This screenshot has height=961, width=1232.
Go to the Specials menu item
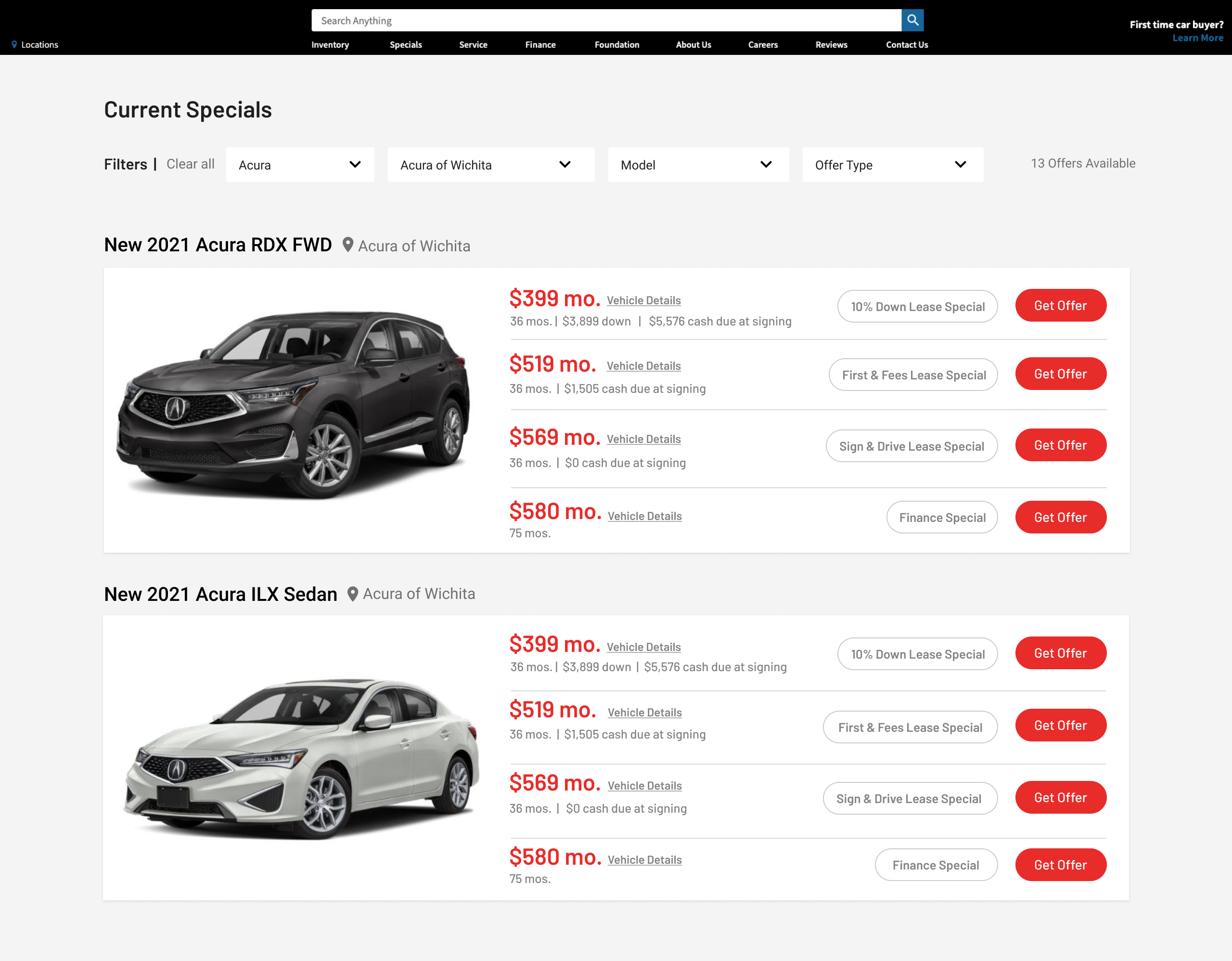[x=406, y=45]
